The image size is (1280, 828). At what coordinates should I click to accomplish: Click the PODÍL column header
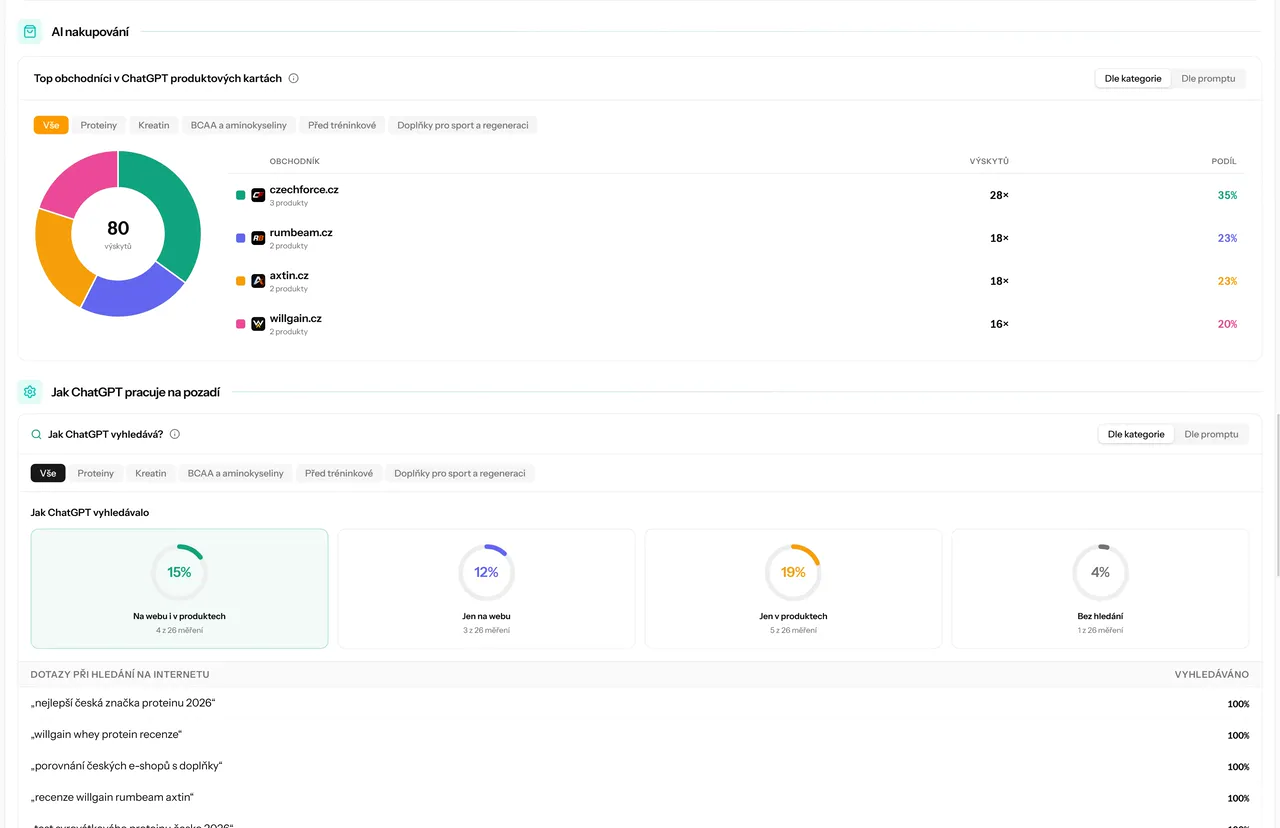(1224, 161)
